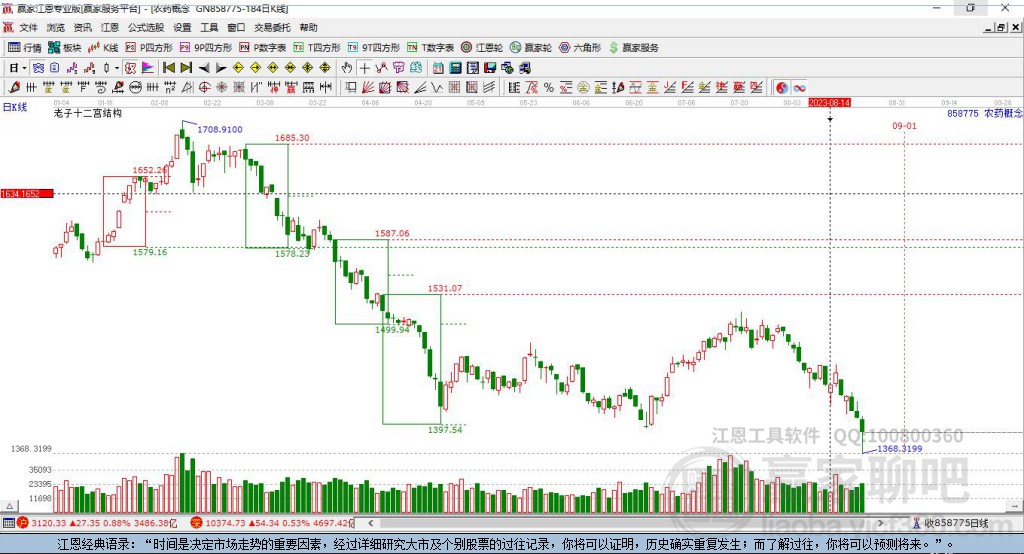
Task: Click the 1397.54 low price label
Action: (445, 429)
